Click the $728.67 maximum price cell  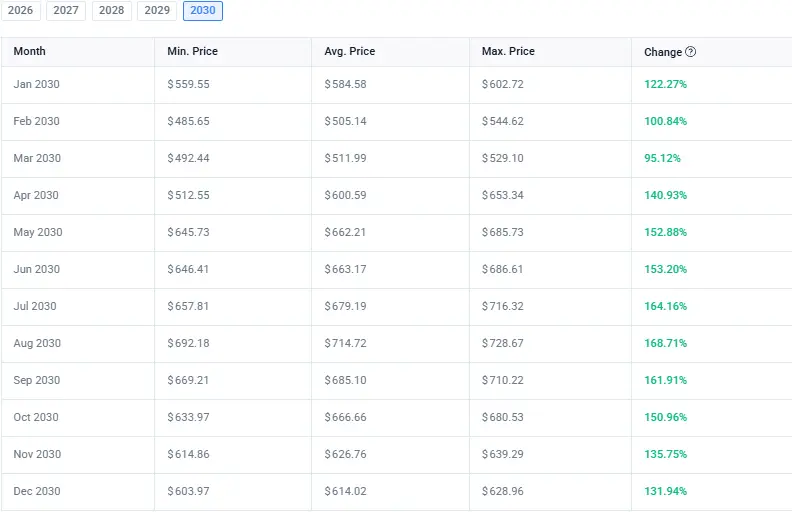click(503, 343)
